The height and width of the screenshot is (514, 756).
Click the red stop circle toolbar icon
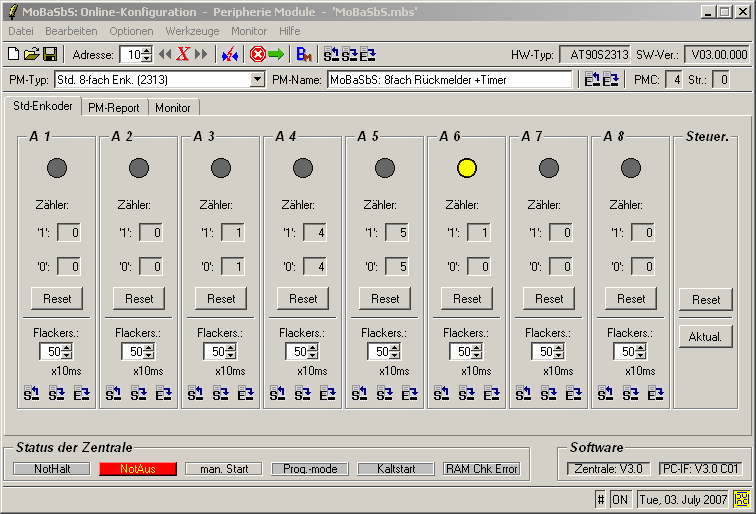point(257,54)
